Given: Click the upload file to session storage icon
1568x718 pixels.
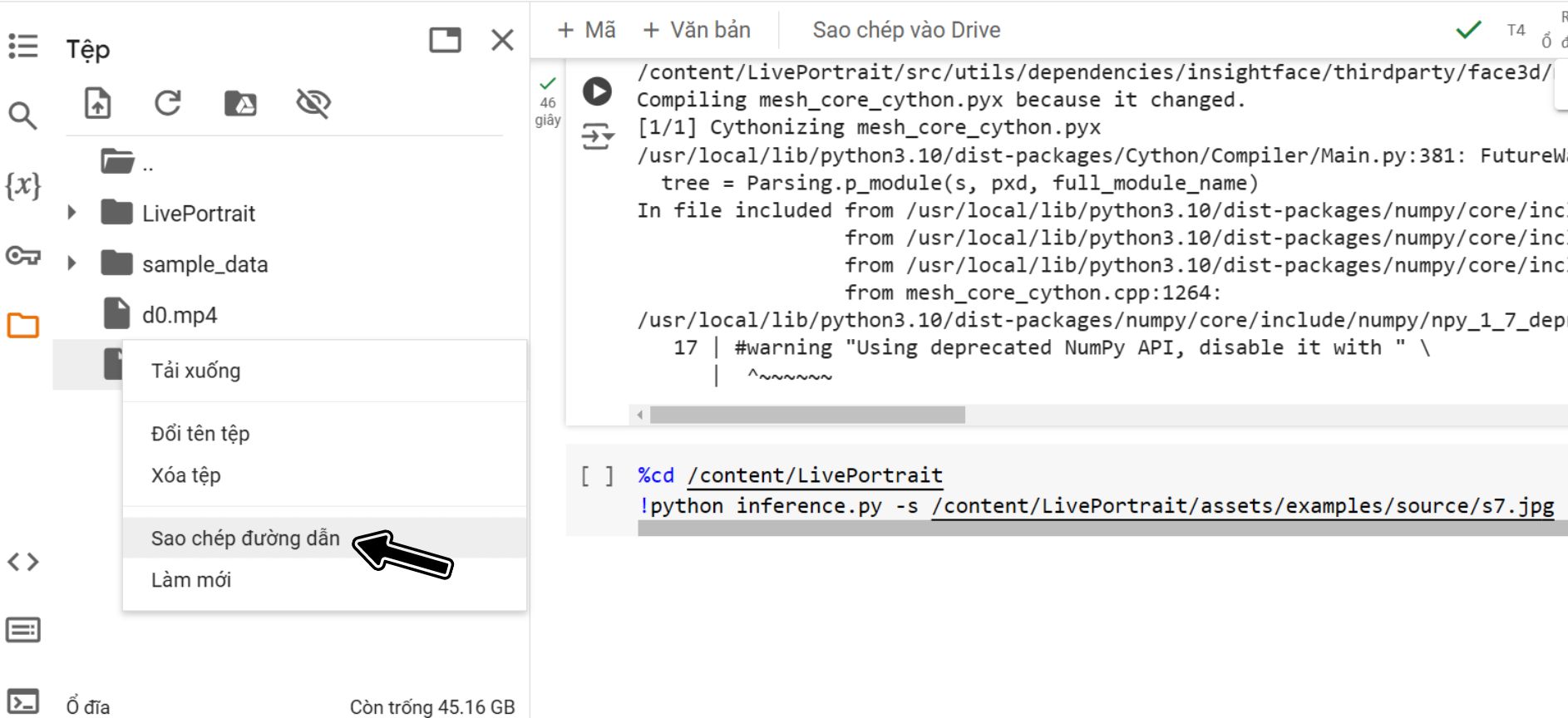Looking at the screenshot, I should [98, 103].
